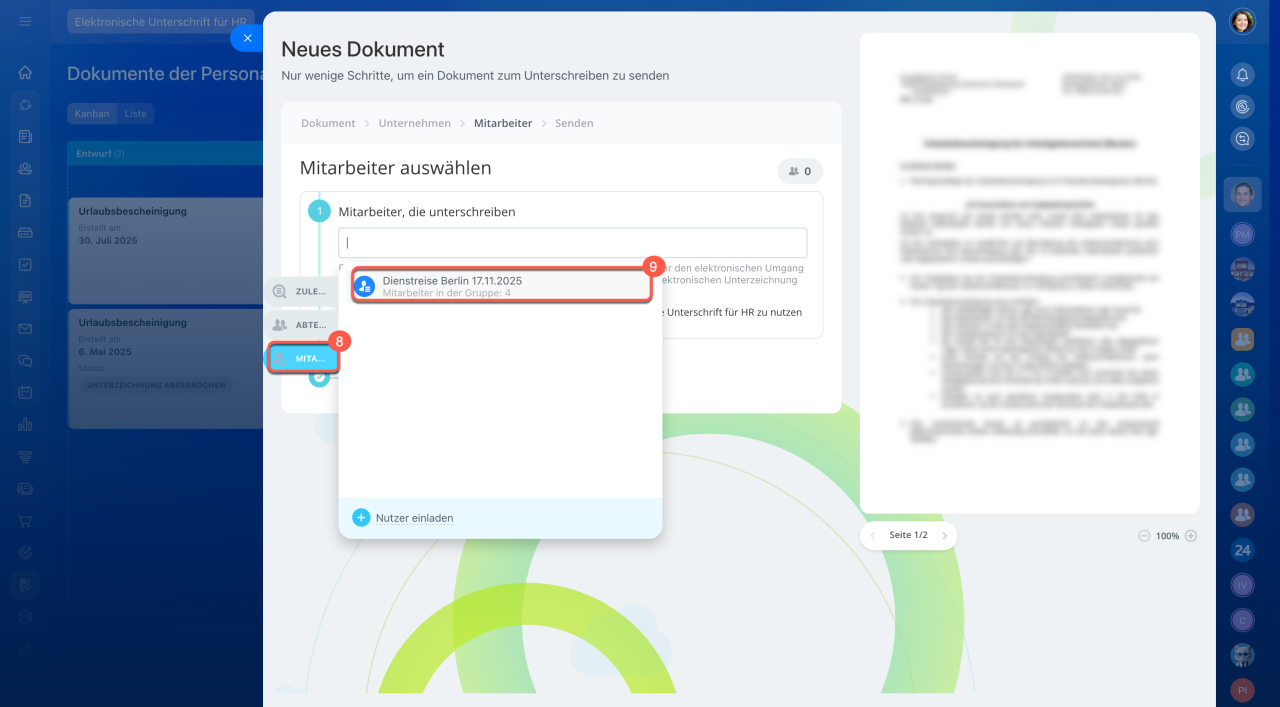Open the mail envelope icon in sidebar
Image resolution: width=1280 pixels, height=707 pixels.
[25, 328]
